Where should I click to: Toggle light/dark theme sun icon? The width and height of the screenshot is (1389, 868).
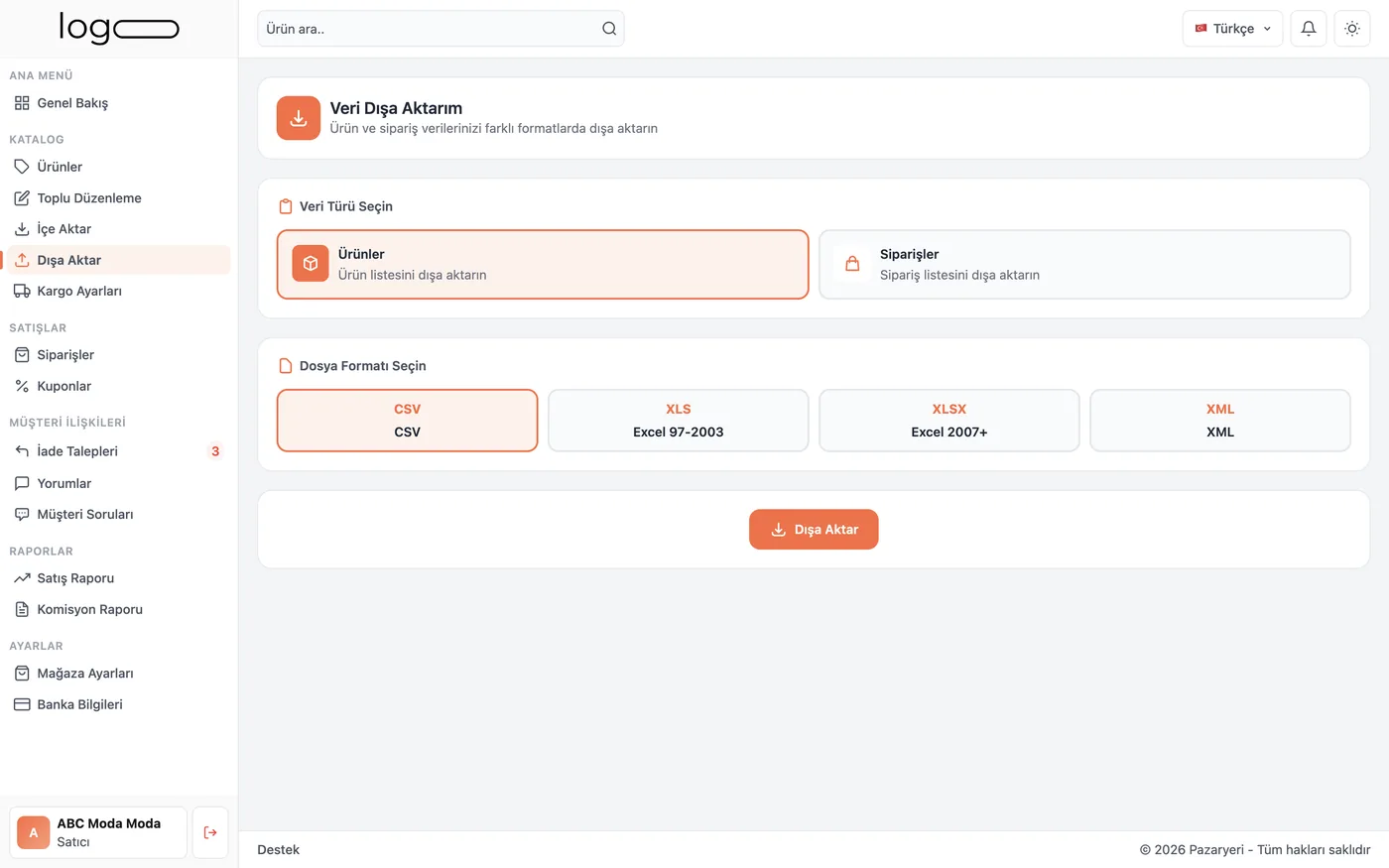(1351, 29)
